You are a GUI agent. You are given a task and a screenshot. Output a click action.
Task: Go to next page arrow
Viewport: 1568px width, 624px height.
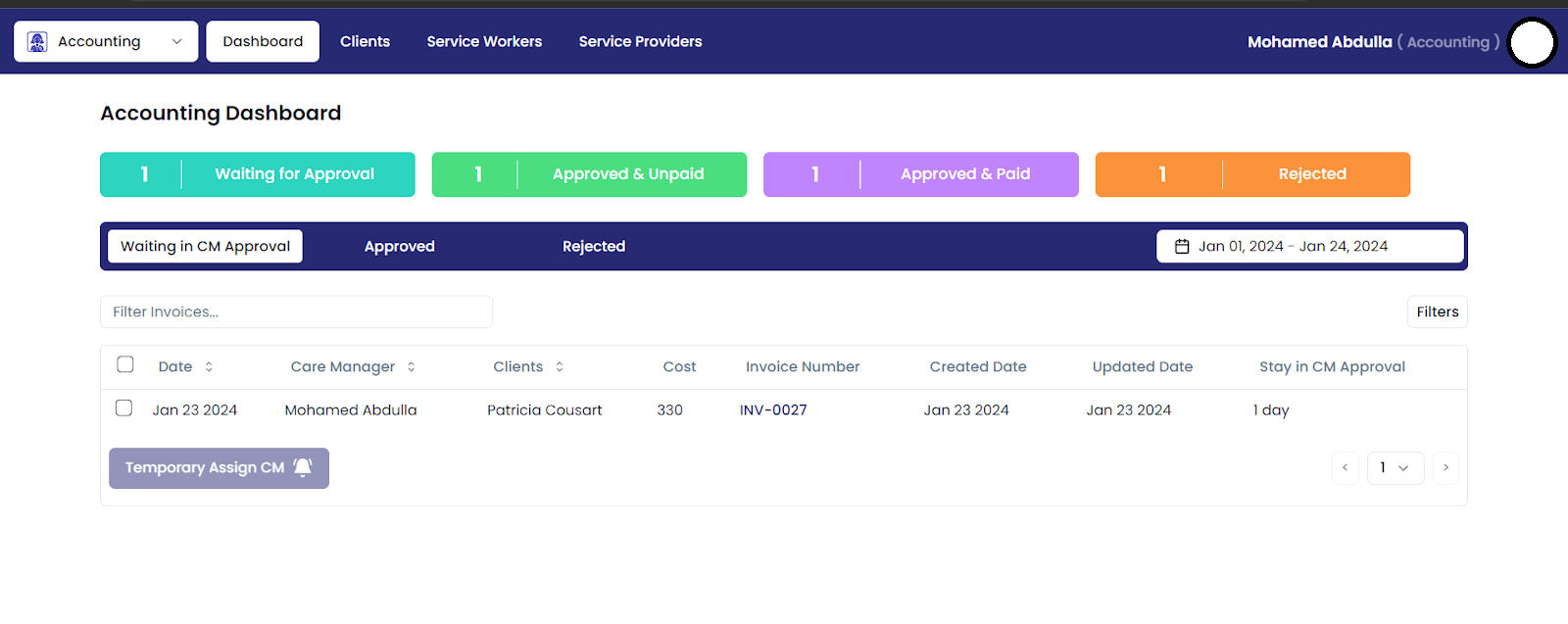point(1445,468)
